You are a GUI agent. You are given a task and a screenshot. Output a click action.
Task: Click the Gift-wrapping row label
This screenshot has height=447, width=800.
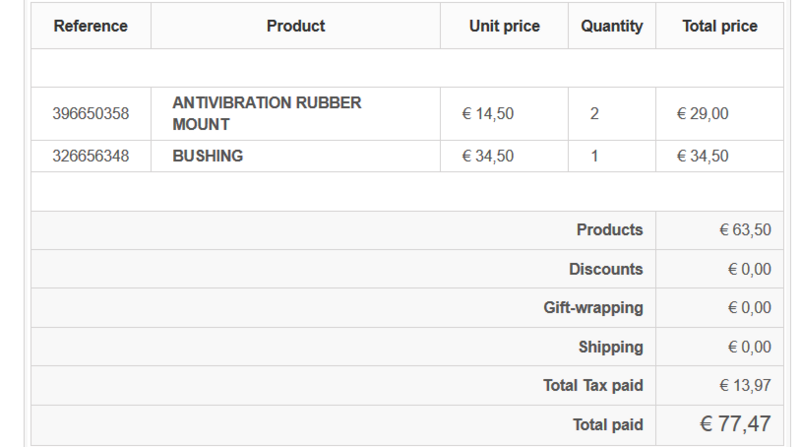pyautogui.click(x=593, y=308)
